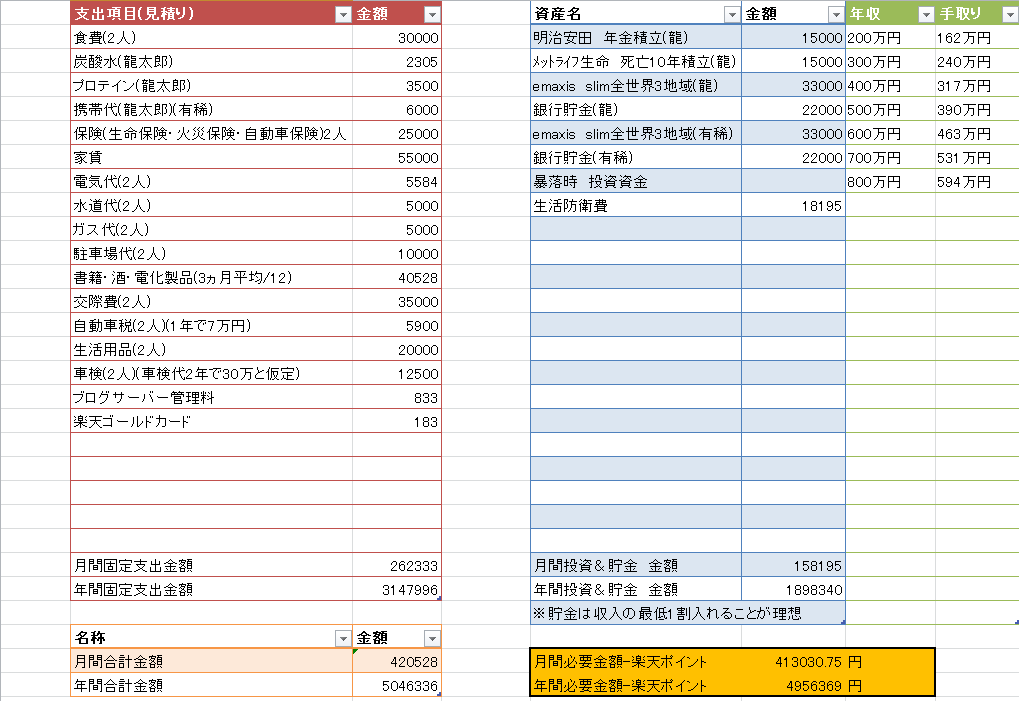Select the 車検 inspection cost cell

tap(211, 374)
